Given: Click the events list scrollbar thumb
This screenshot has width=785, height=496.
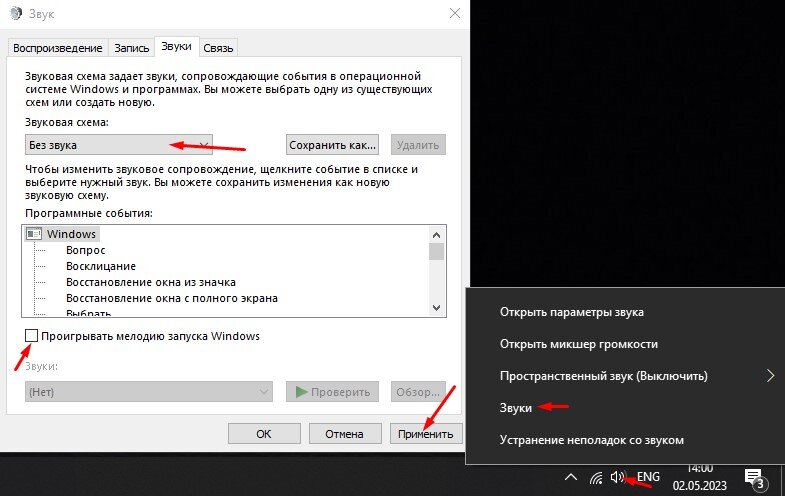Looking at the screenshot, I should [436, 251].
